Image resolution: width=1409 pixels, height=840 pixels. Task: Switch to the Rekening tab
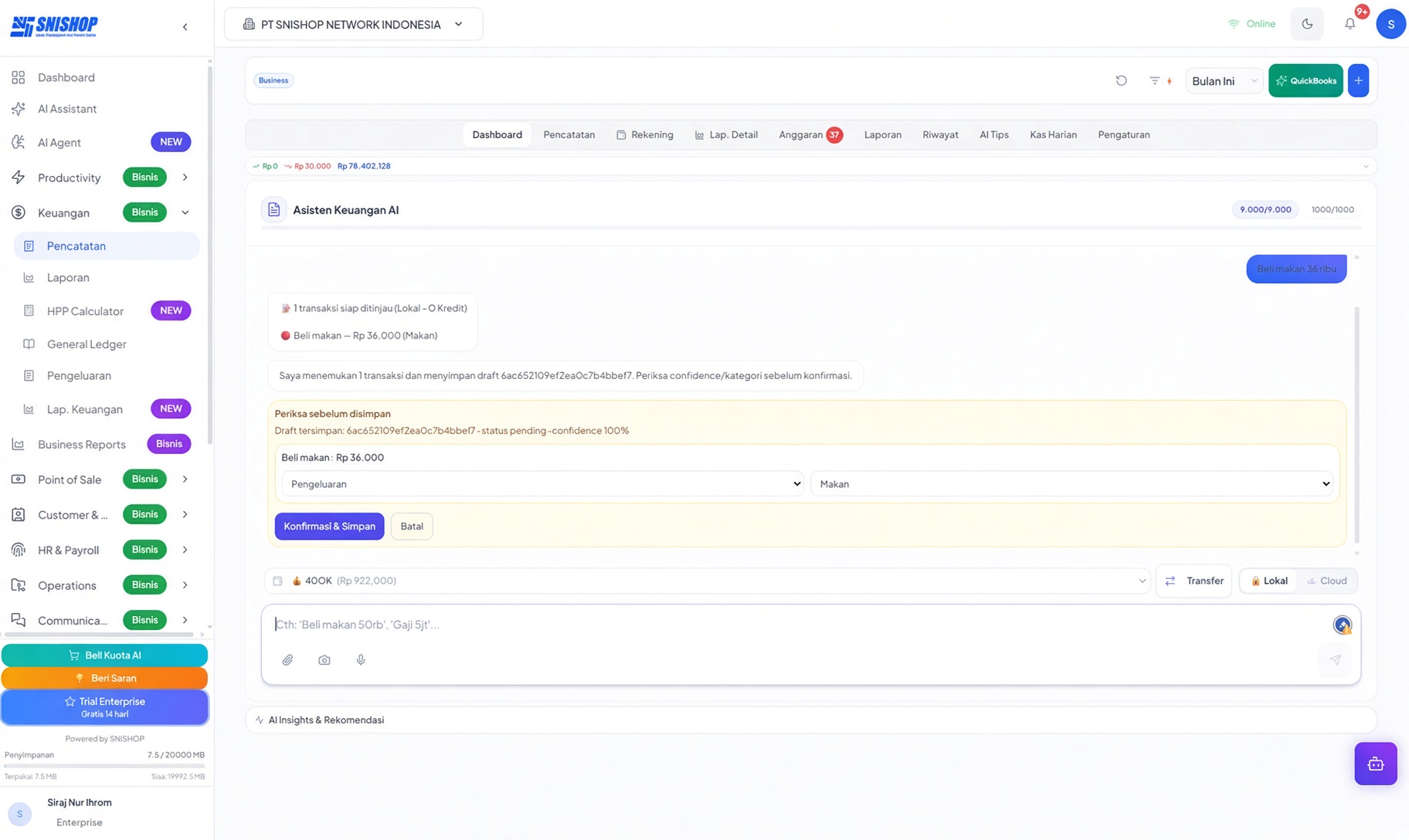point(644,134)
